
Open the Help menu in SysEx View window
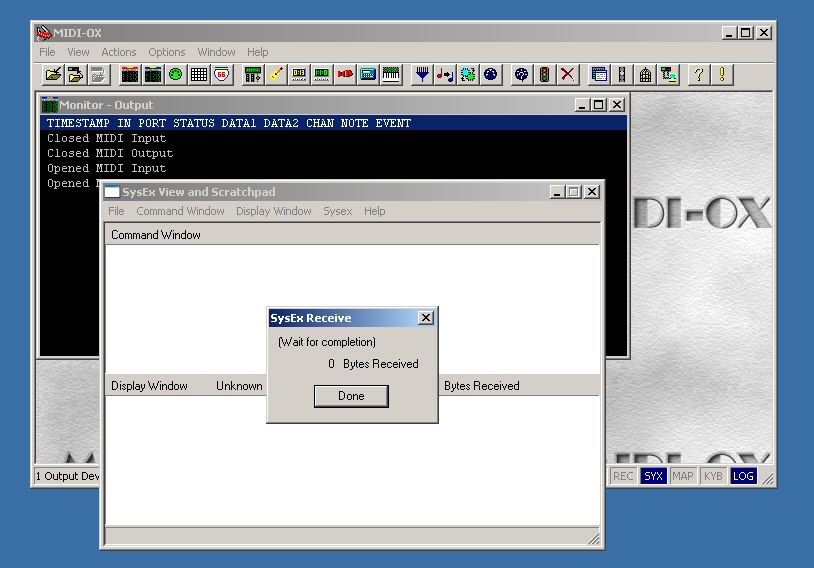pyautogui.click(x=374, y=211)
